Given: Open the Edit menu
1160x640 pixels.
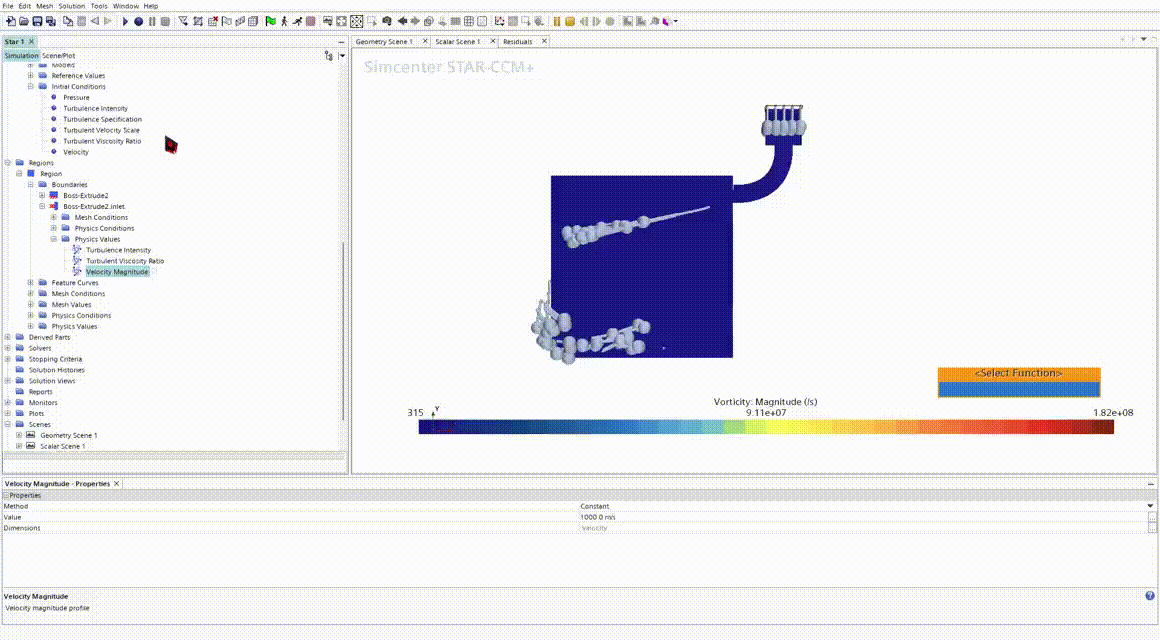Looking at the screenshot, I should (x=24, y=6).
